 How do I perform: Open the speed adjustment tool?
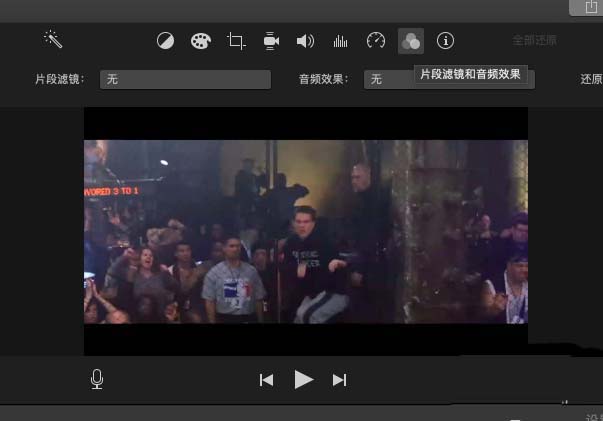click(376, 40)
